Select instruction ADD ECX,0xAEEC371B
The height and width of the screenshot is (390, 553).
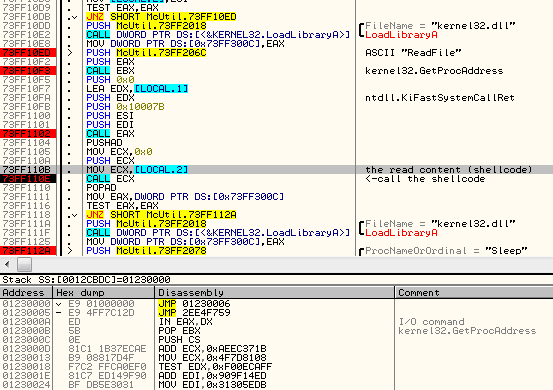pyautogui.click(x=212, y=349)
